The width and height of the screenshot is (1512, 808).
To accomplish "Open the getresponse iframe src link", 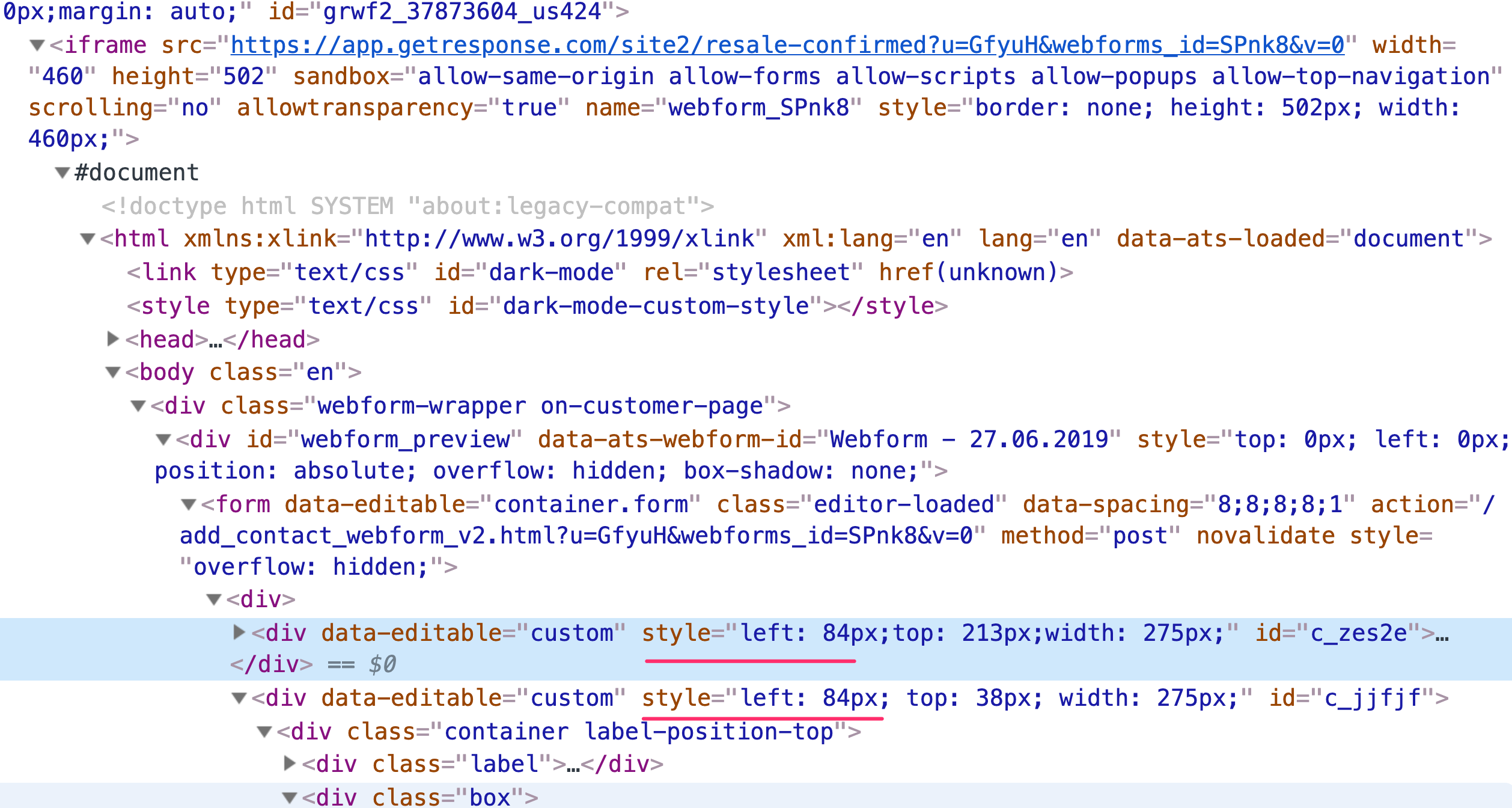I will 787,45.
